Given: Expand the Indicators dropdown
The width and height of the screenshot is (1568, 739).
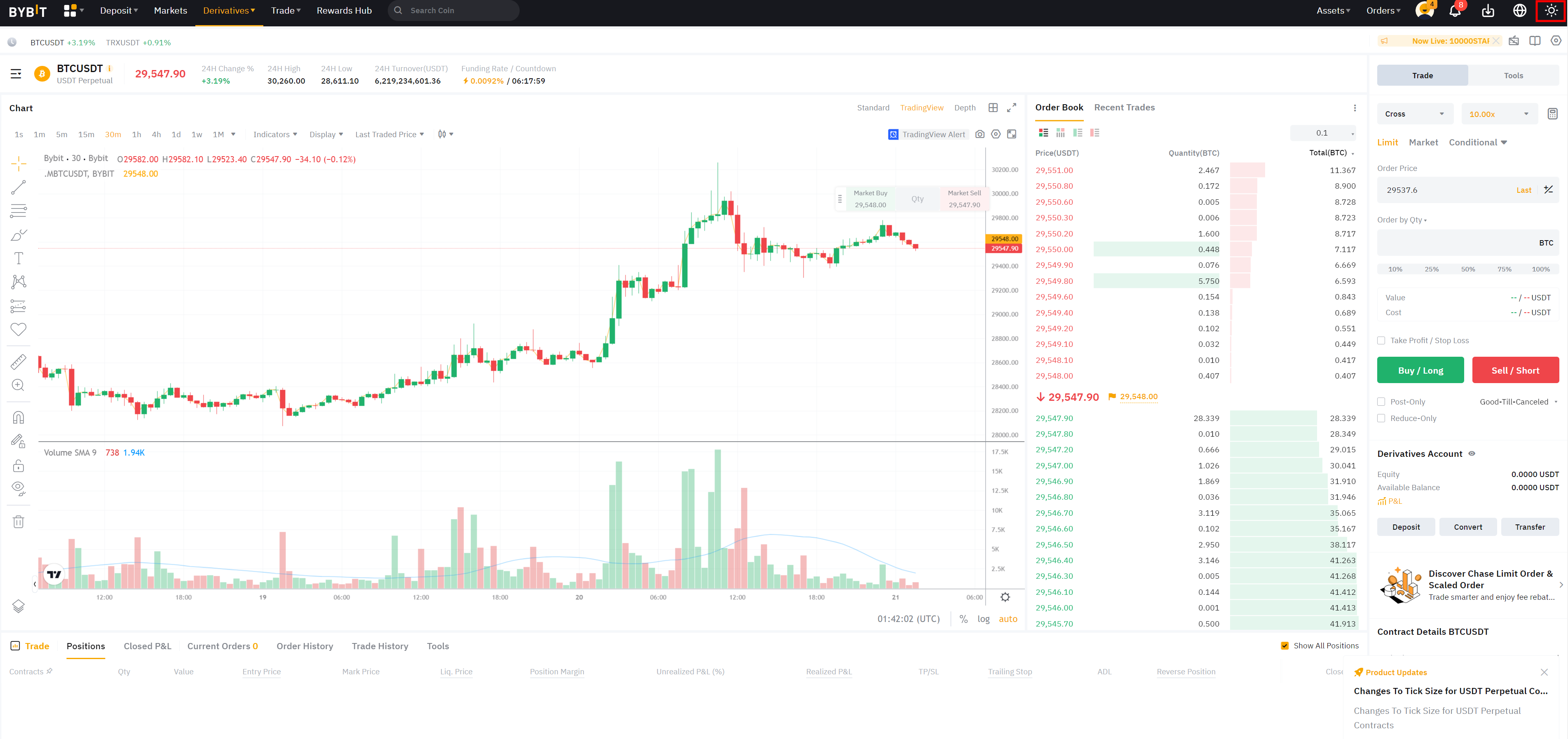Looking at the screenshot, I should click(x=275, y=134).
